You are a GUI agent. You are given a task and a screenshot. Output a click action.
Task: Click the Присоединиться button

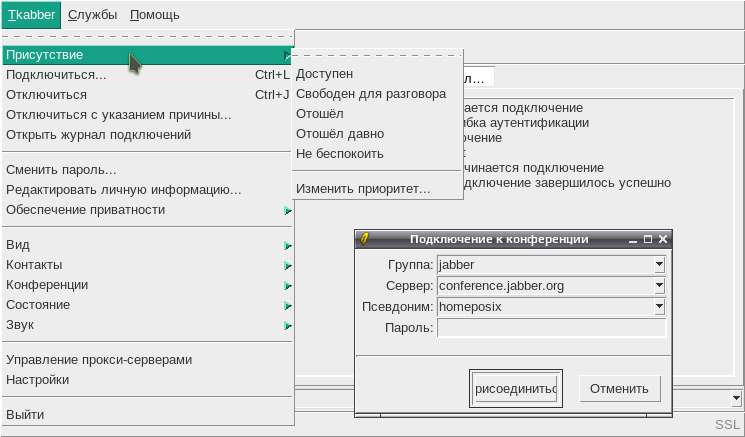(x=516, y=389)
